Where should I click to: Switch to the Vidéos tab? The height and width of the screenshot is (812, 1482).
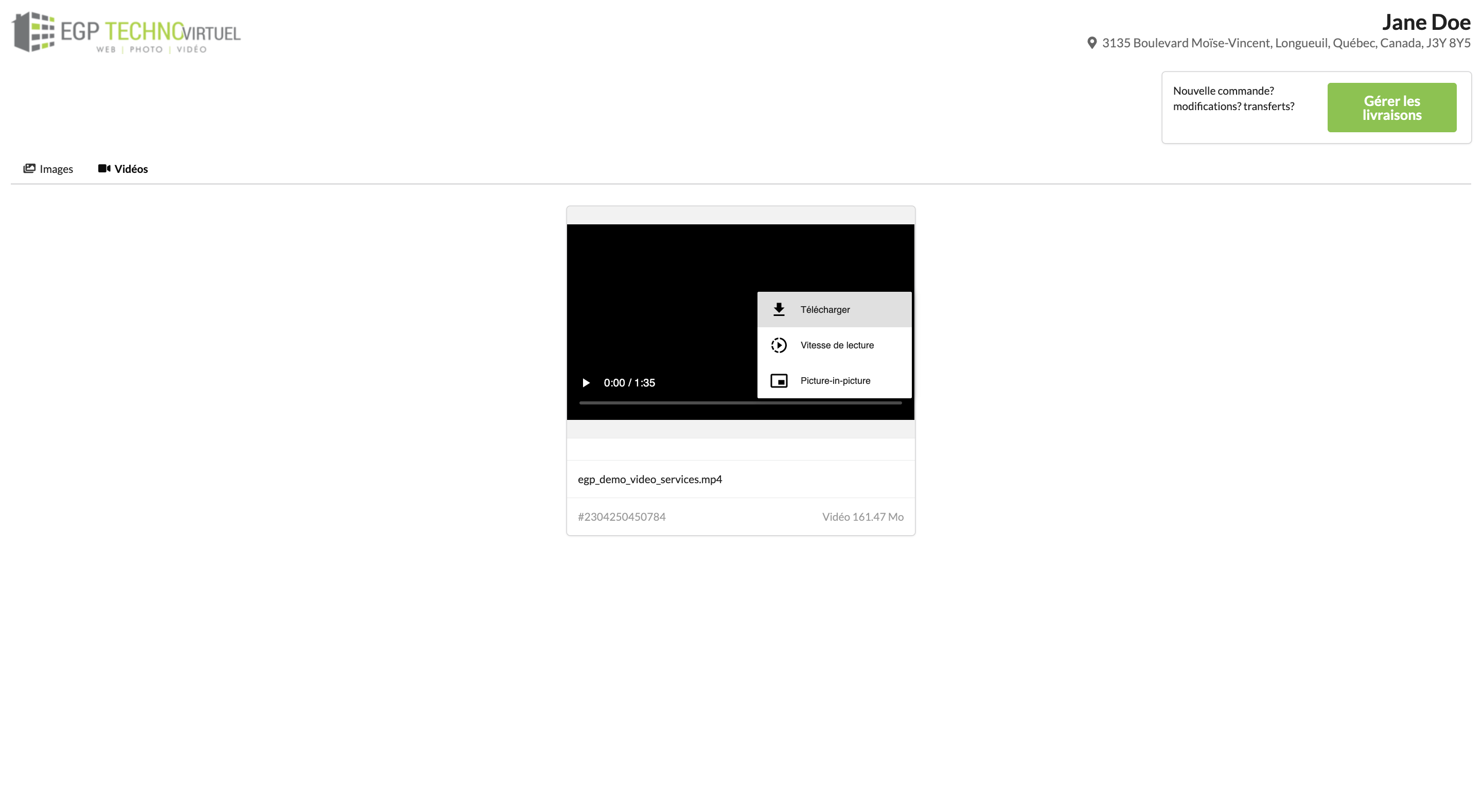click(x=131, y=169)
